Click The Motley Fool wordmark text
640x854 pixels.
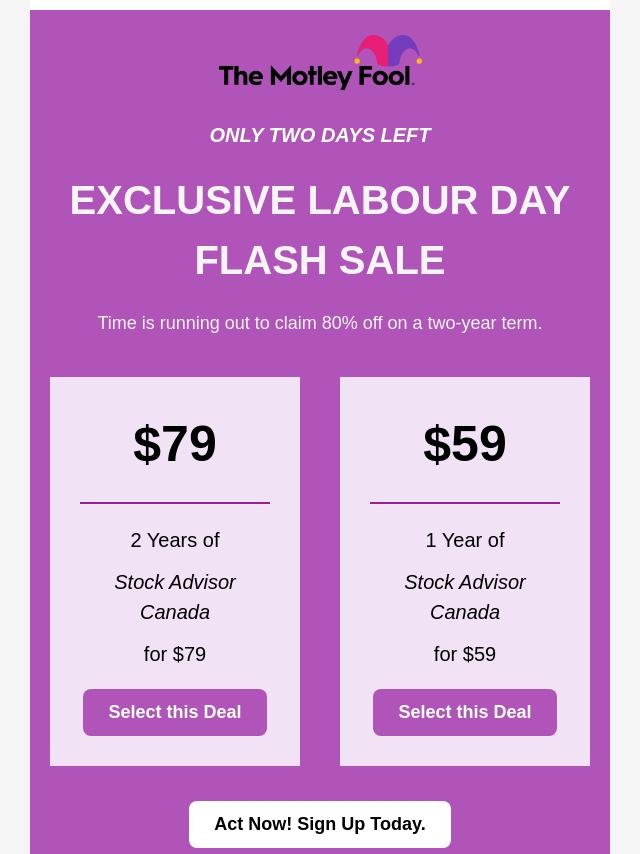[316, 77]
